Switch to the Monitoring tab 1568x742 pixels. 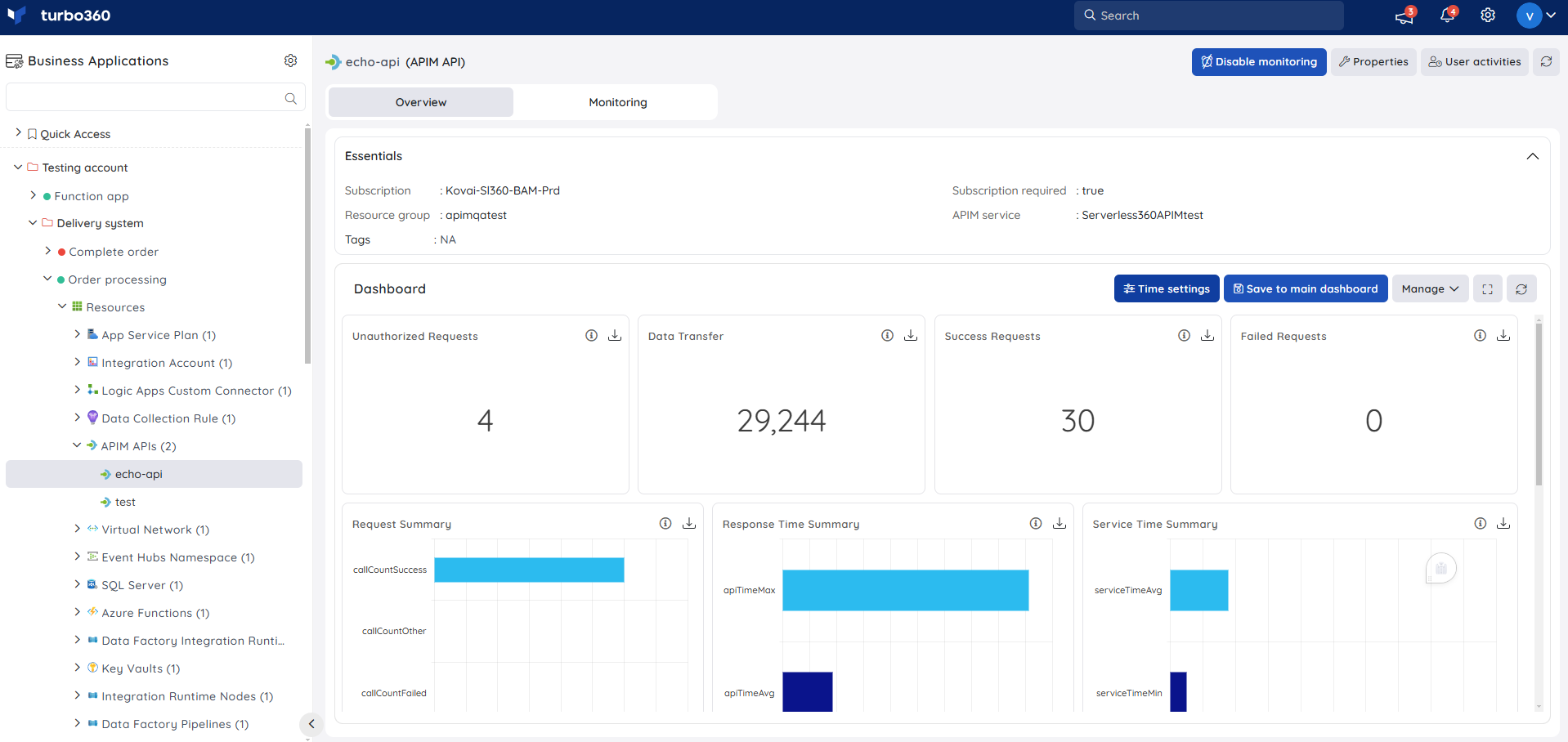point(618,102)
